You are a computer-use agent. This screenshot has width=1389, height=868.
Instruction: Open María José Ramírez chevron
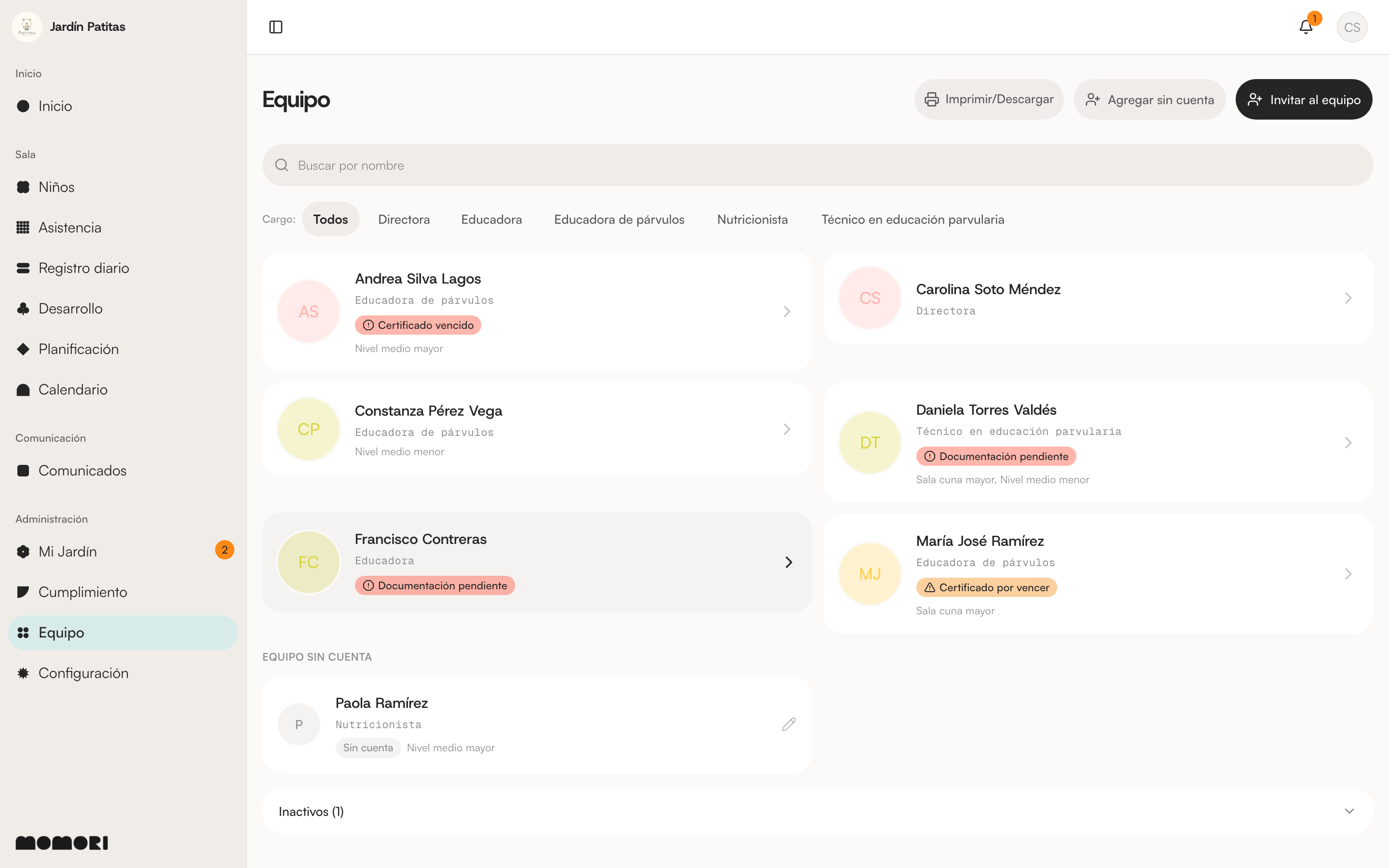pyautogui.click(x=1348, y=574)
